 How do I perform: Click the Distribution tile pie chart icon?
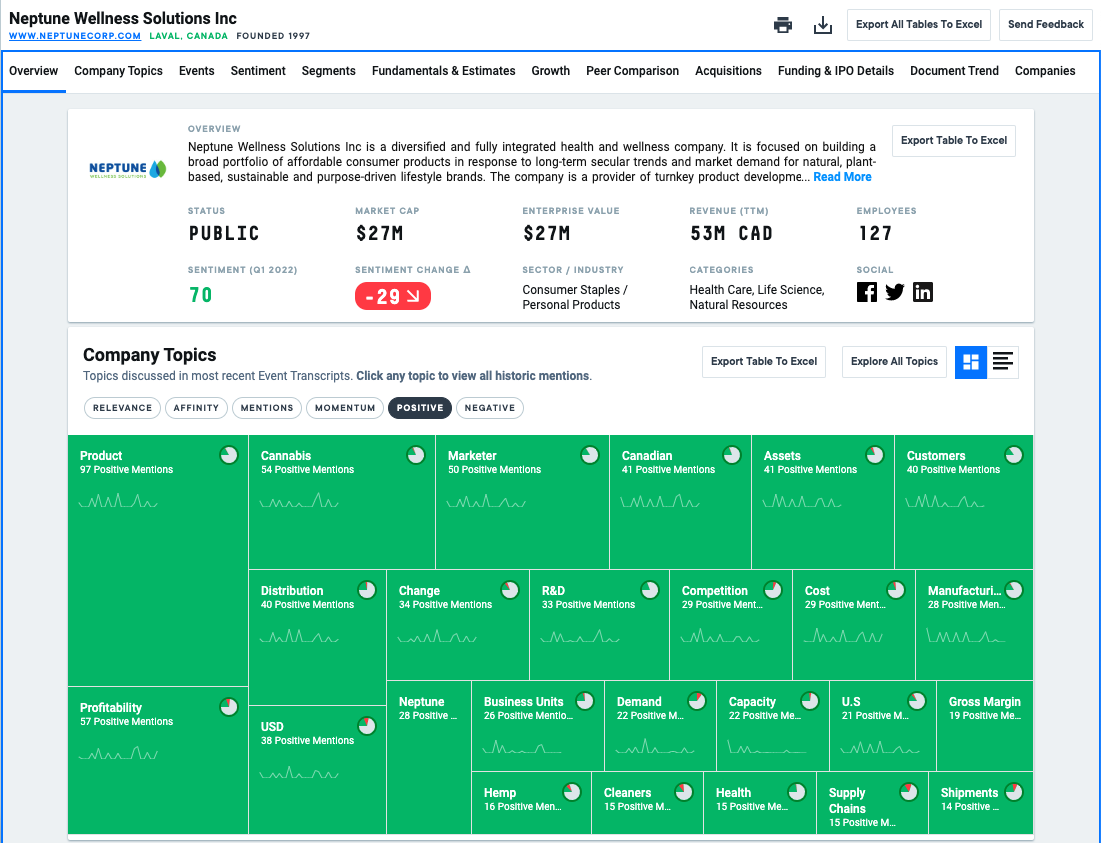(367, 590)
